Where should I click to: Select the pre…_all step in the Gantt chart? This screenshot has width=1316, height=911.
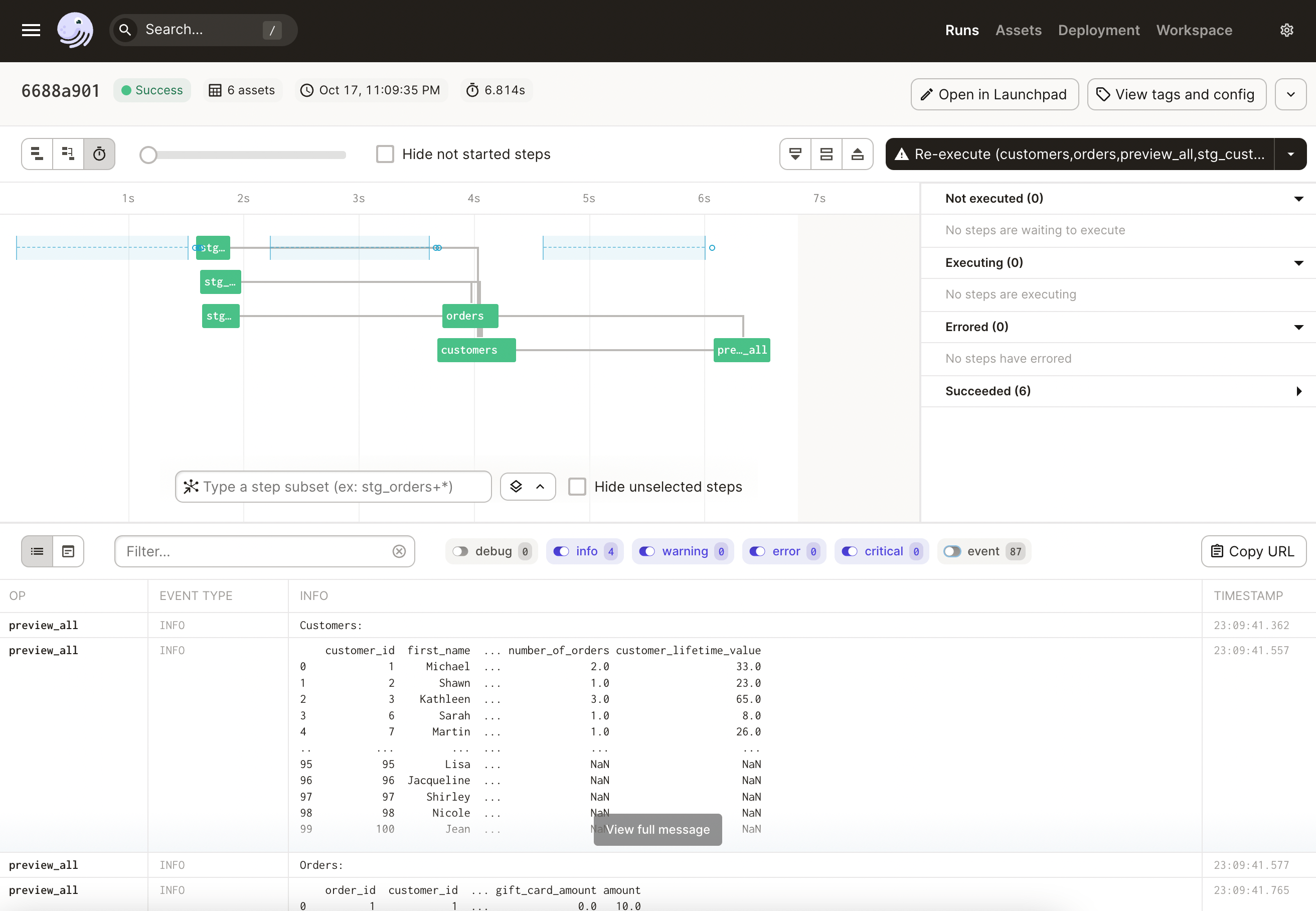click(741, 350)
